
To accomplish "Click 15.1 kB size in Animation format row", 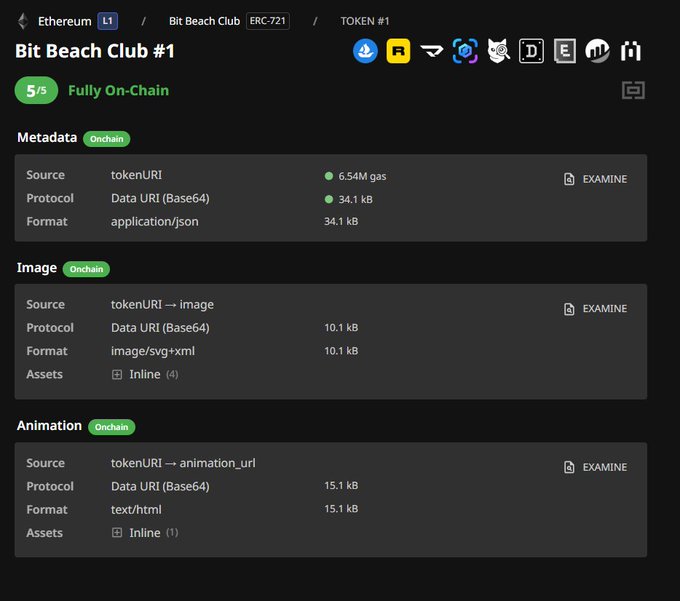I will coord(341,509).
